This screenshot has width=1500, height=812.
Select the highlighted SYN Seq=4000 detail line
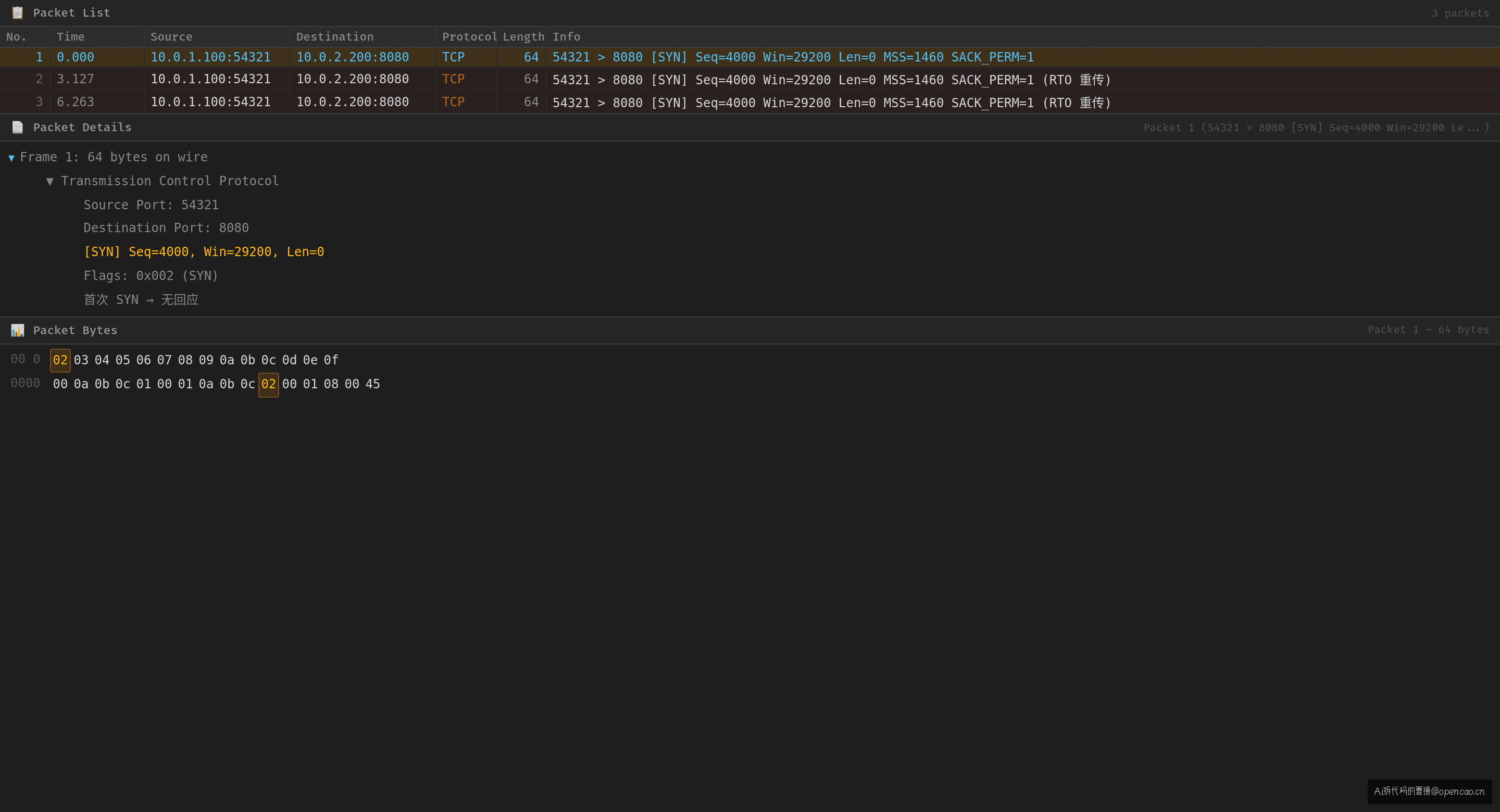tap(204, 251)
